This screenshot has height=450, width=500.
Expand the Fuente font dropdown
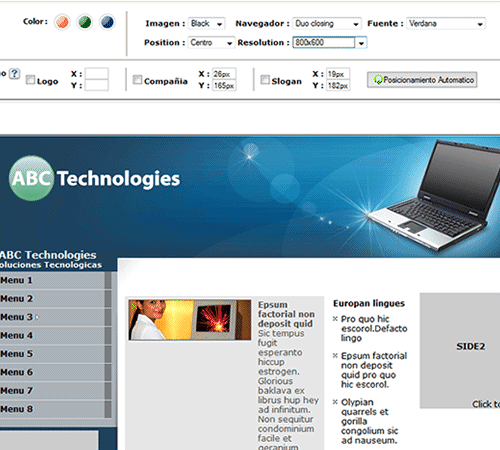[446, 24]
